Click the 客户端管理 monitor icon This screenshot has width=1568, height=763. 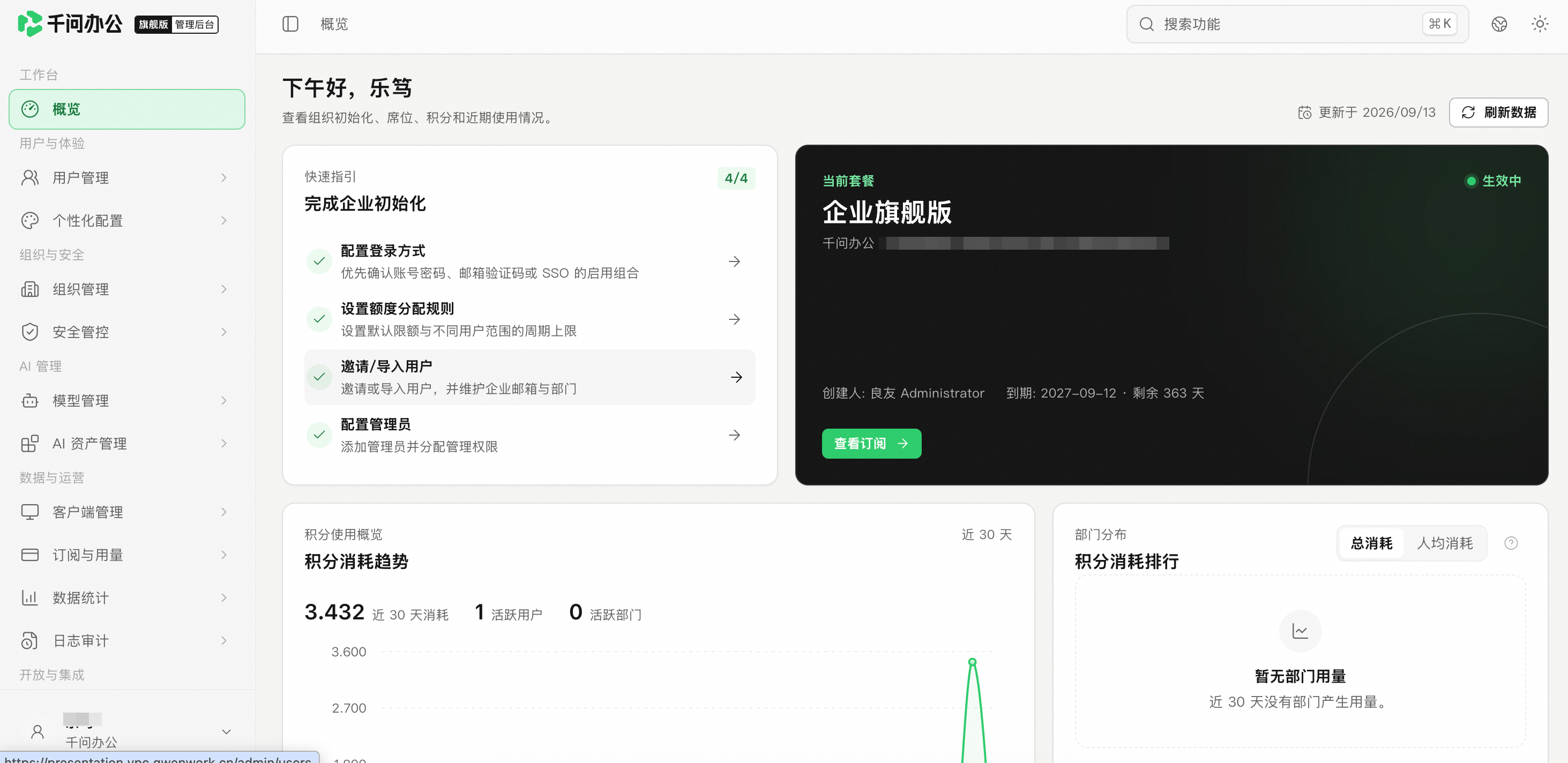(30, 512)
